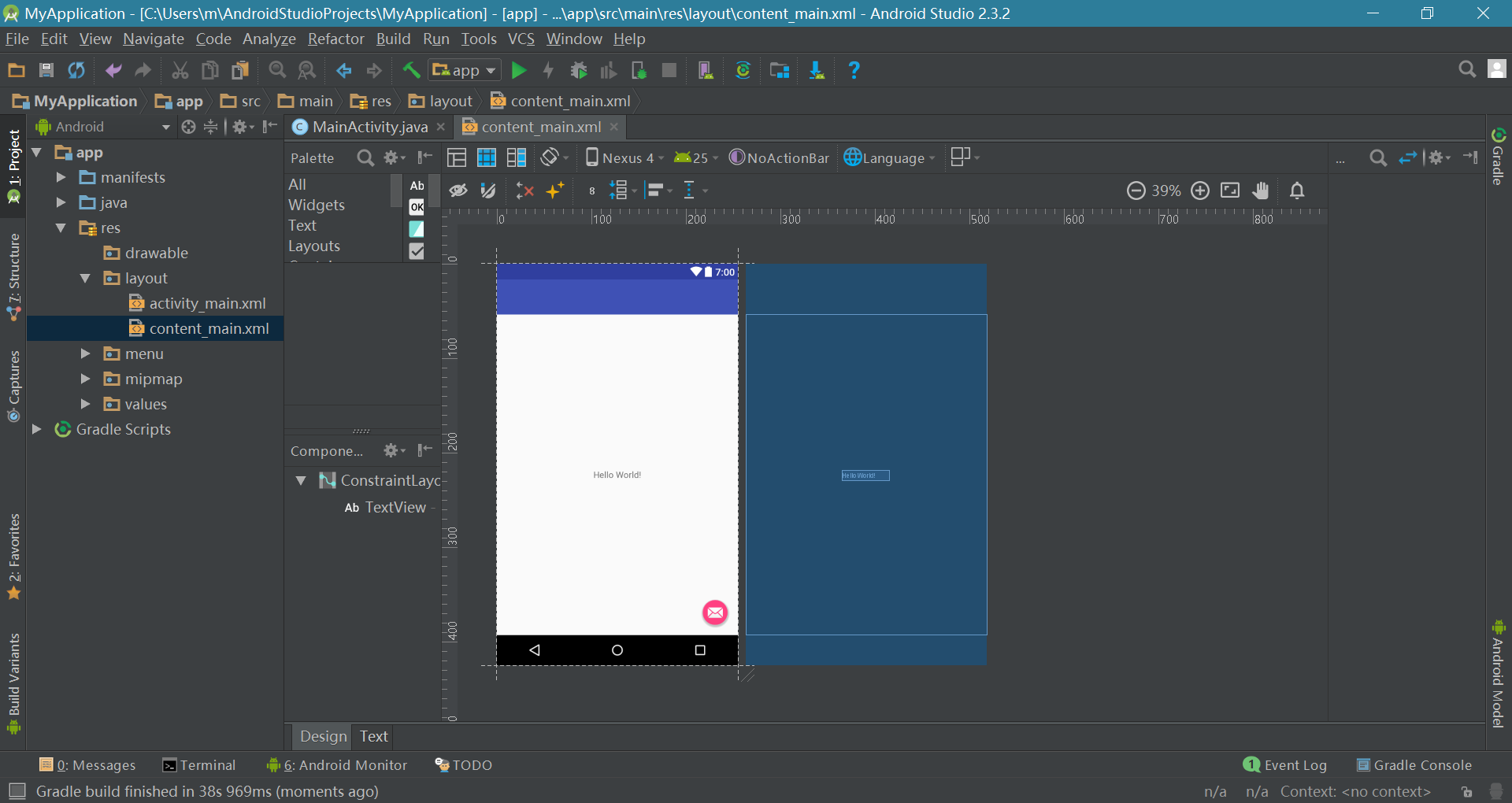The image size is (1512, 803).
Task: Switch to MainActivity.java tab
Action: [369, 127]
